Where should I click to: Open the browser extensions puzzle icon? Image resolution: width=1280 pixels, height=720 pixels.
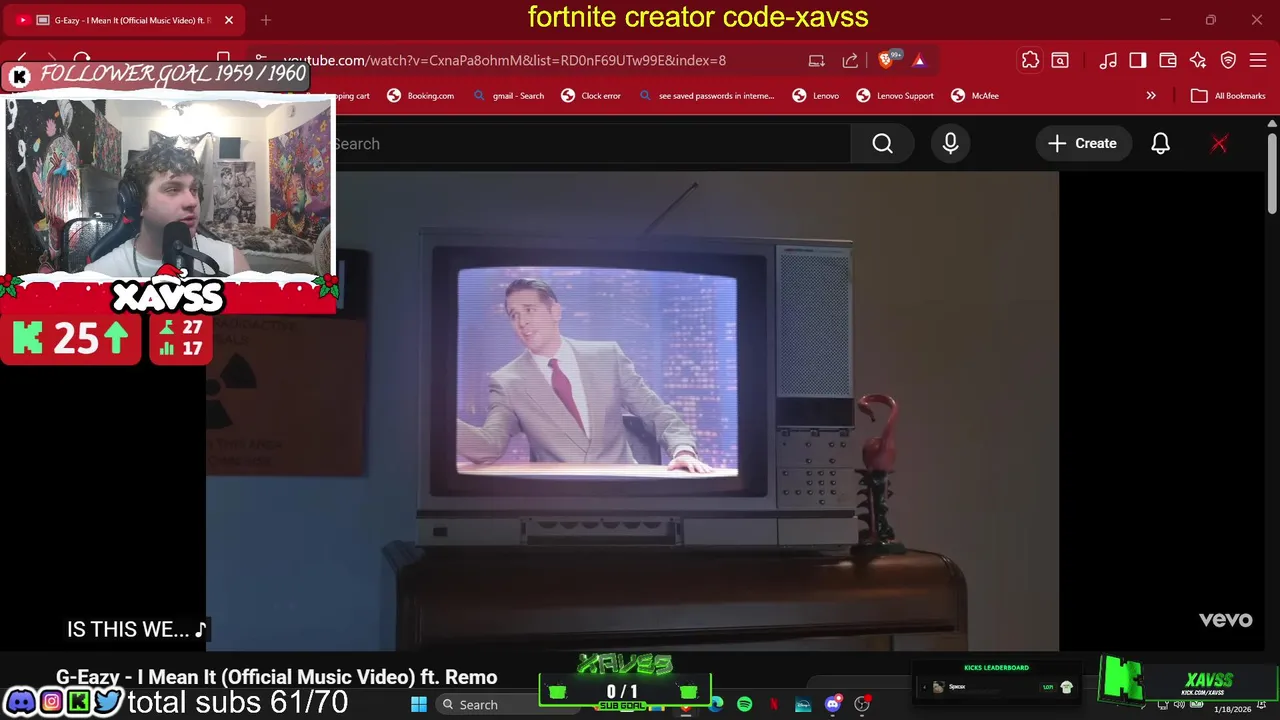[x=1030, y=60]
